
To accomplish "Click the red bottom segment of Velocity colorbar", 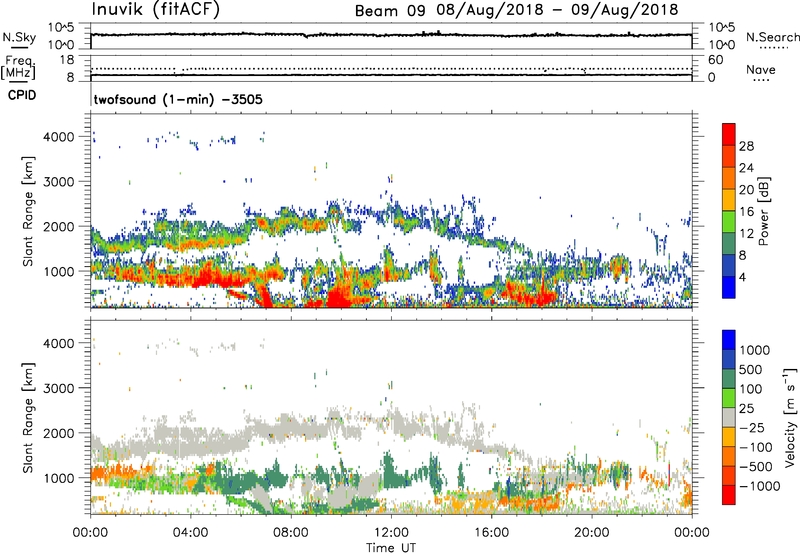I will (x=729, y=495).
